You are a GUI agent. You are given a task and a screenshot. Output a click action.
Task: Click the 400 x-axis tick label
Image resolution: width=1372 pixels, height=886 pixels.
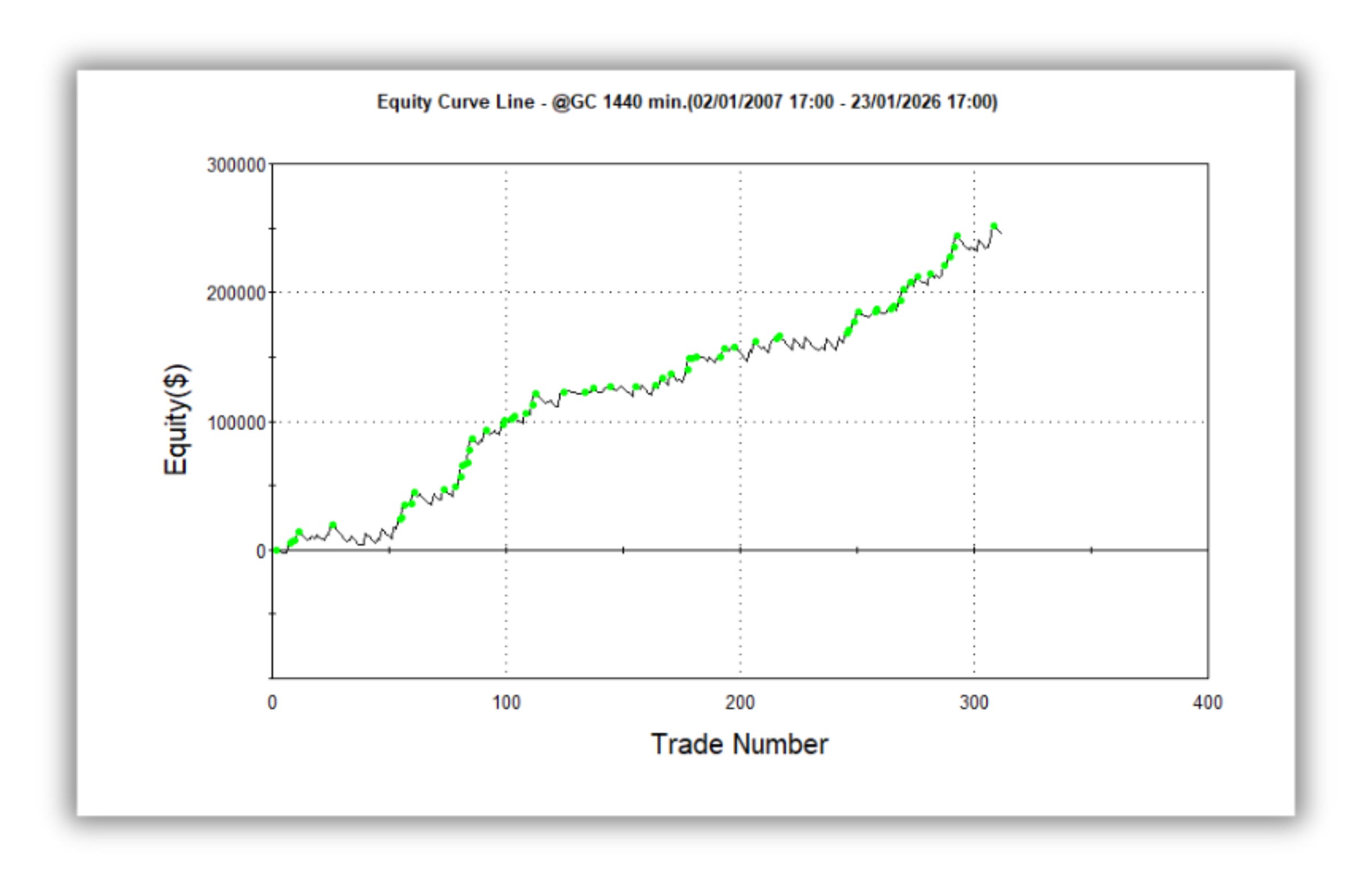pyautogui.click(x=1207, y=702)
